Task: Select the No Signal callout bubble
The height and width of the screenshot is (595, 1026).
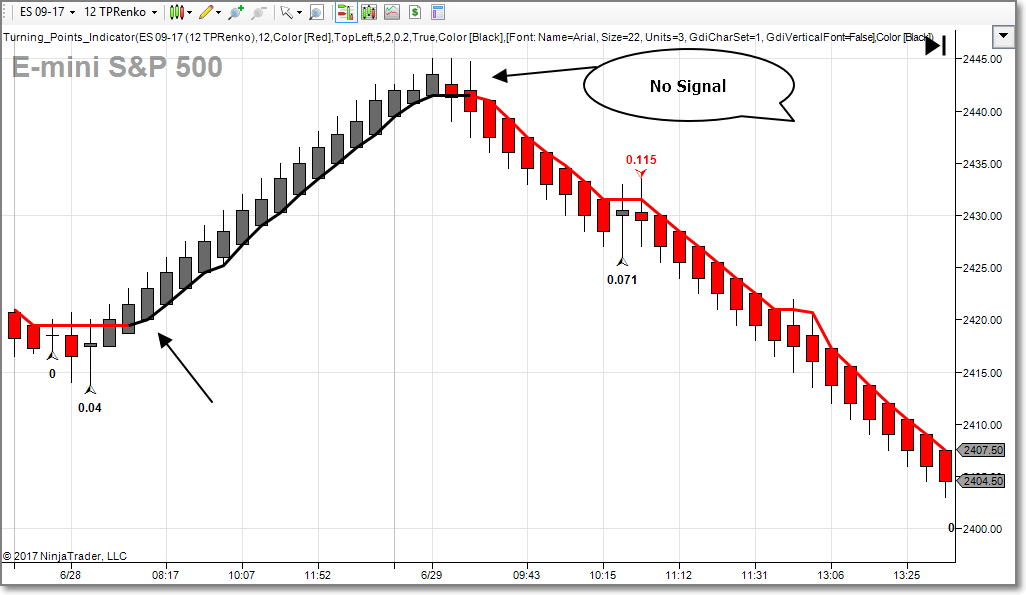Action: 688,86
